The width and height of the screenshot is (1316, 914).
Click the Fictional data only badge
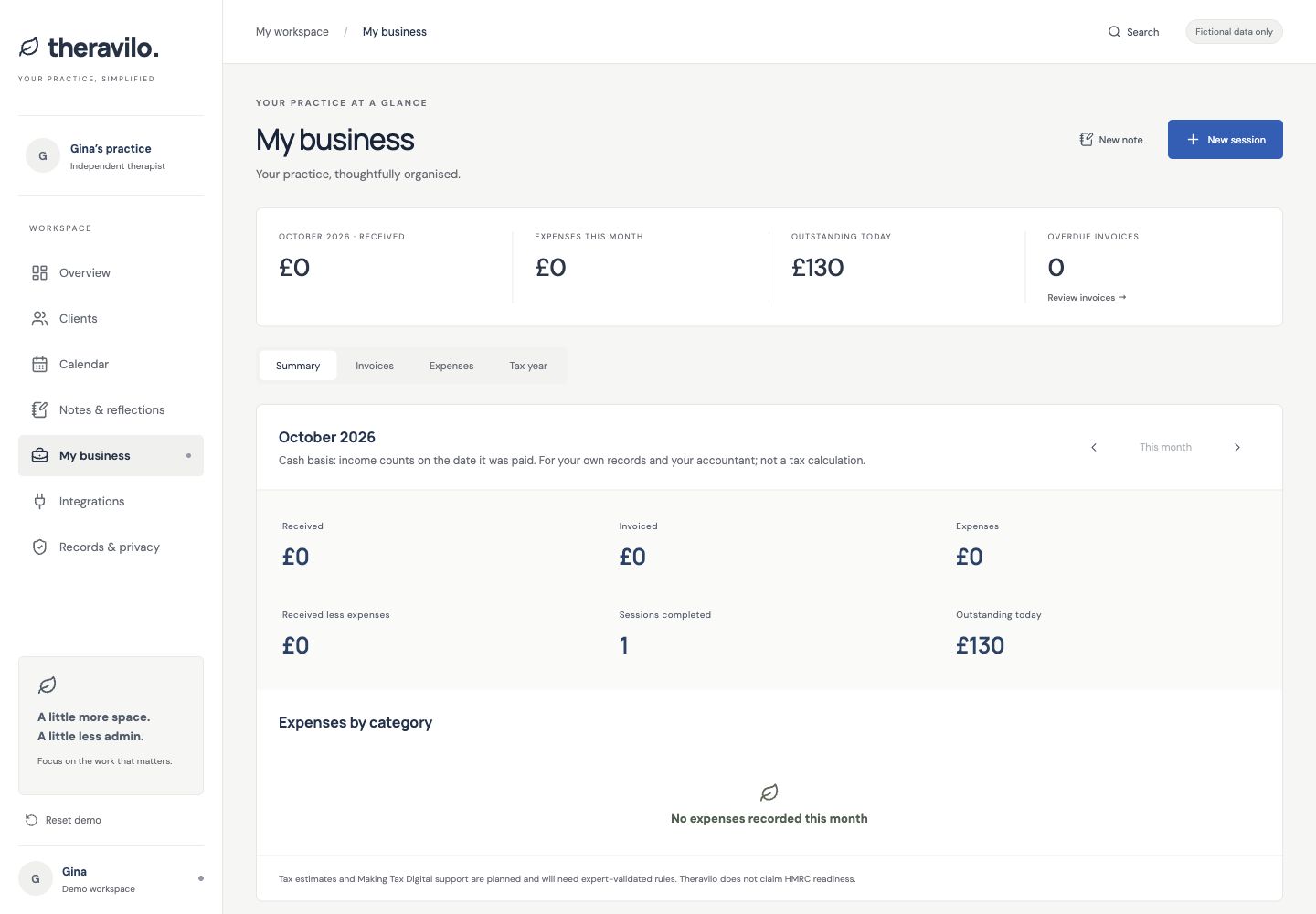coord(1234,32)
